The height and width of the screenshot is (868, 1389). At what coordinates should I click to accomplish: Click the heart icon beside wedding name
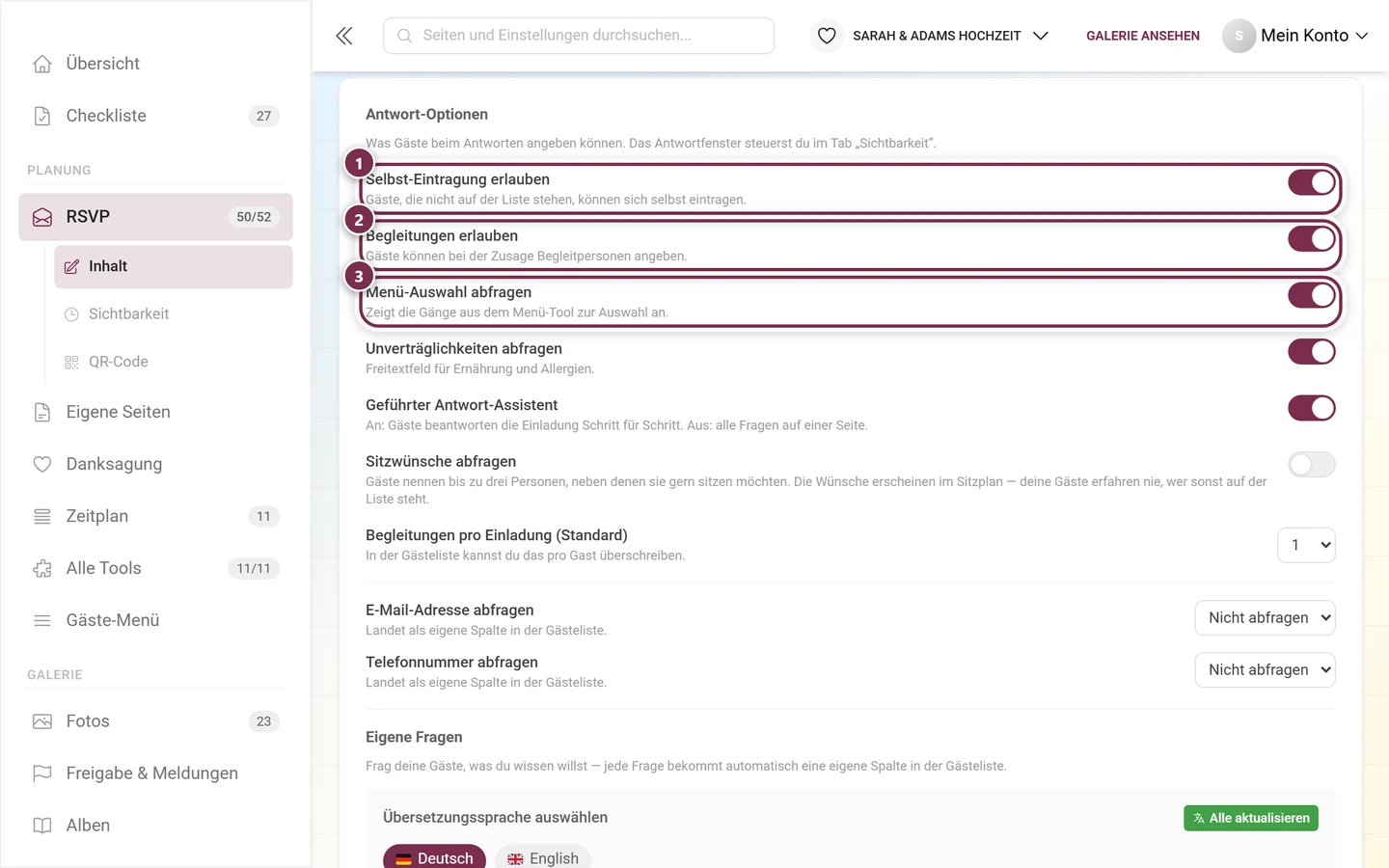(x=827, y=36)
